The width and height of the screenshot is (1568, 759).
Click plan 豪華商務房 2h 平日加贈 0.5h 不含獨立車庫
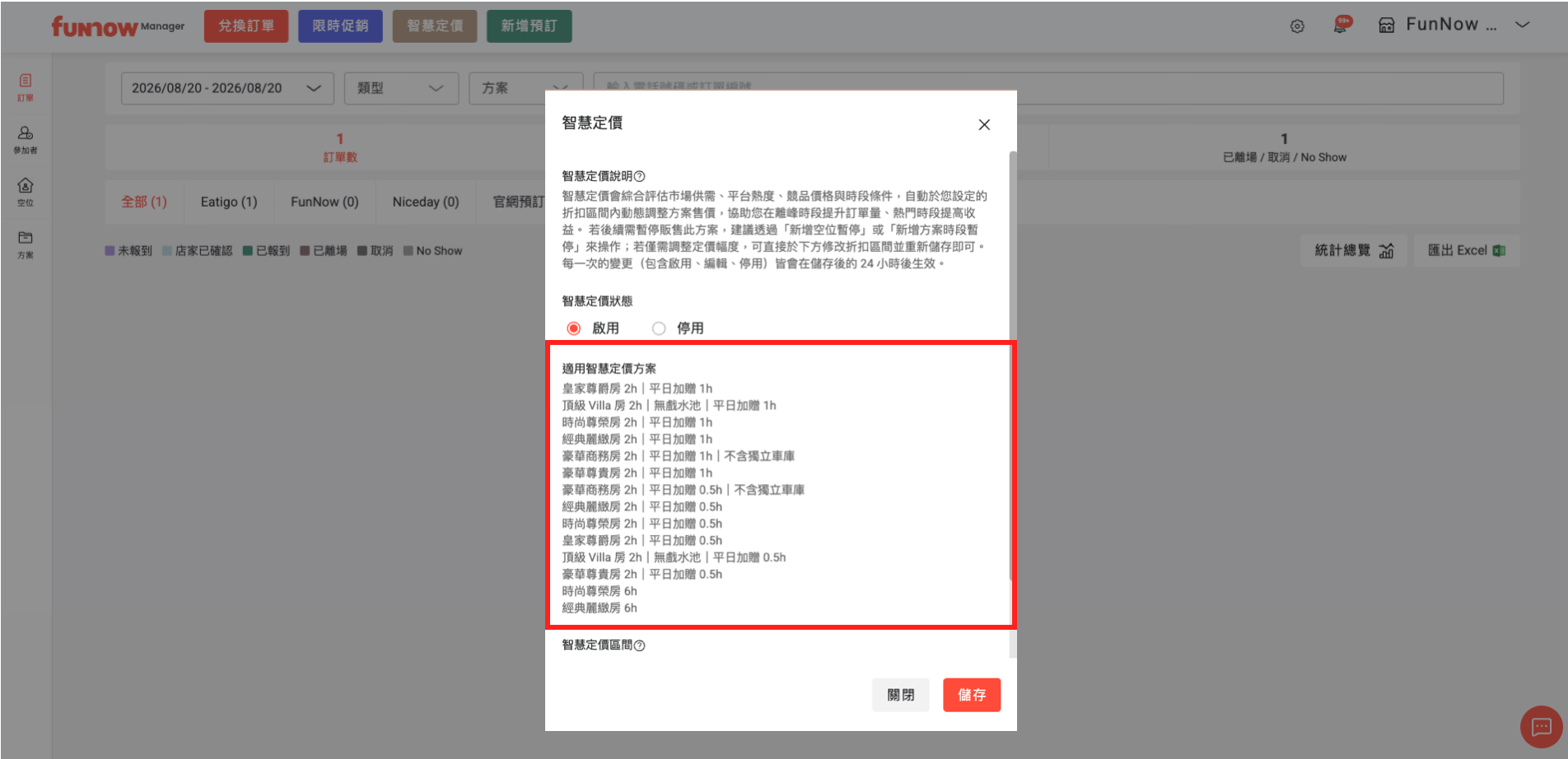[684, 490]
